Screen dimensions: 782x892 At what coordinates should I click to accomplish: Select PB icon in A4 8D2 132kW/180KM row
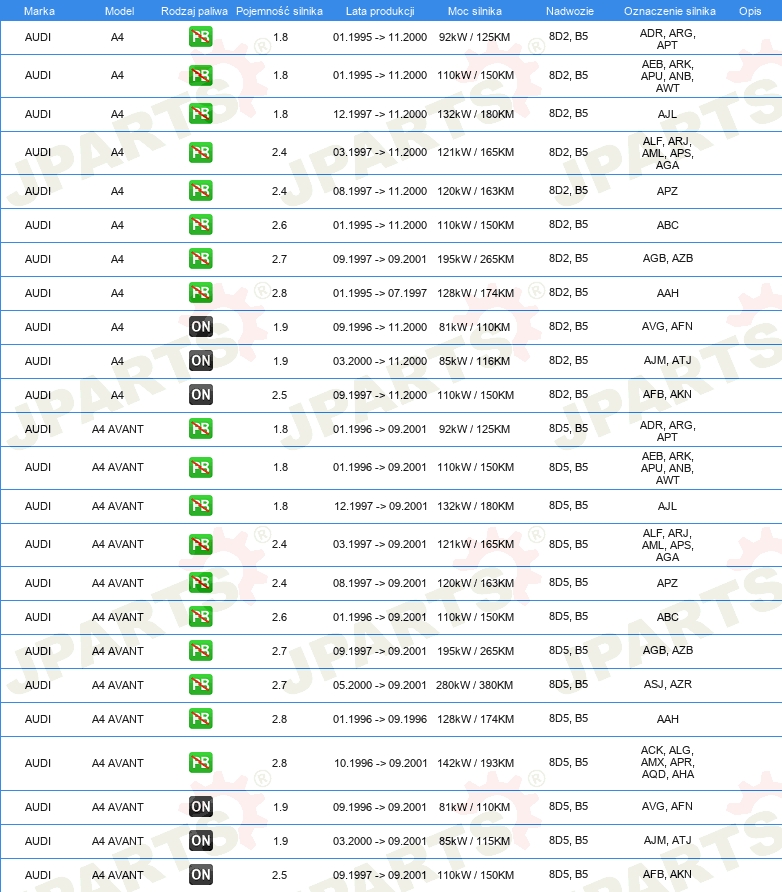pyautogui.click(x=201, y=114)
